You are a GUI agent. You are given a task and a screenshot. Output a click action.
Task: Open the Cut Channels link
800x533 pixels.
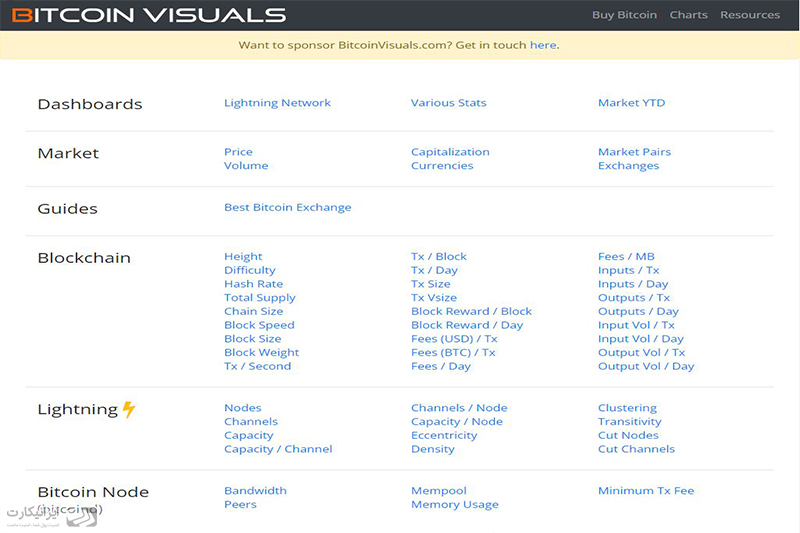pos(636,449)
